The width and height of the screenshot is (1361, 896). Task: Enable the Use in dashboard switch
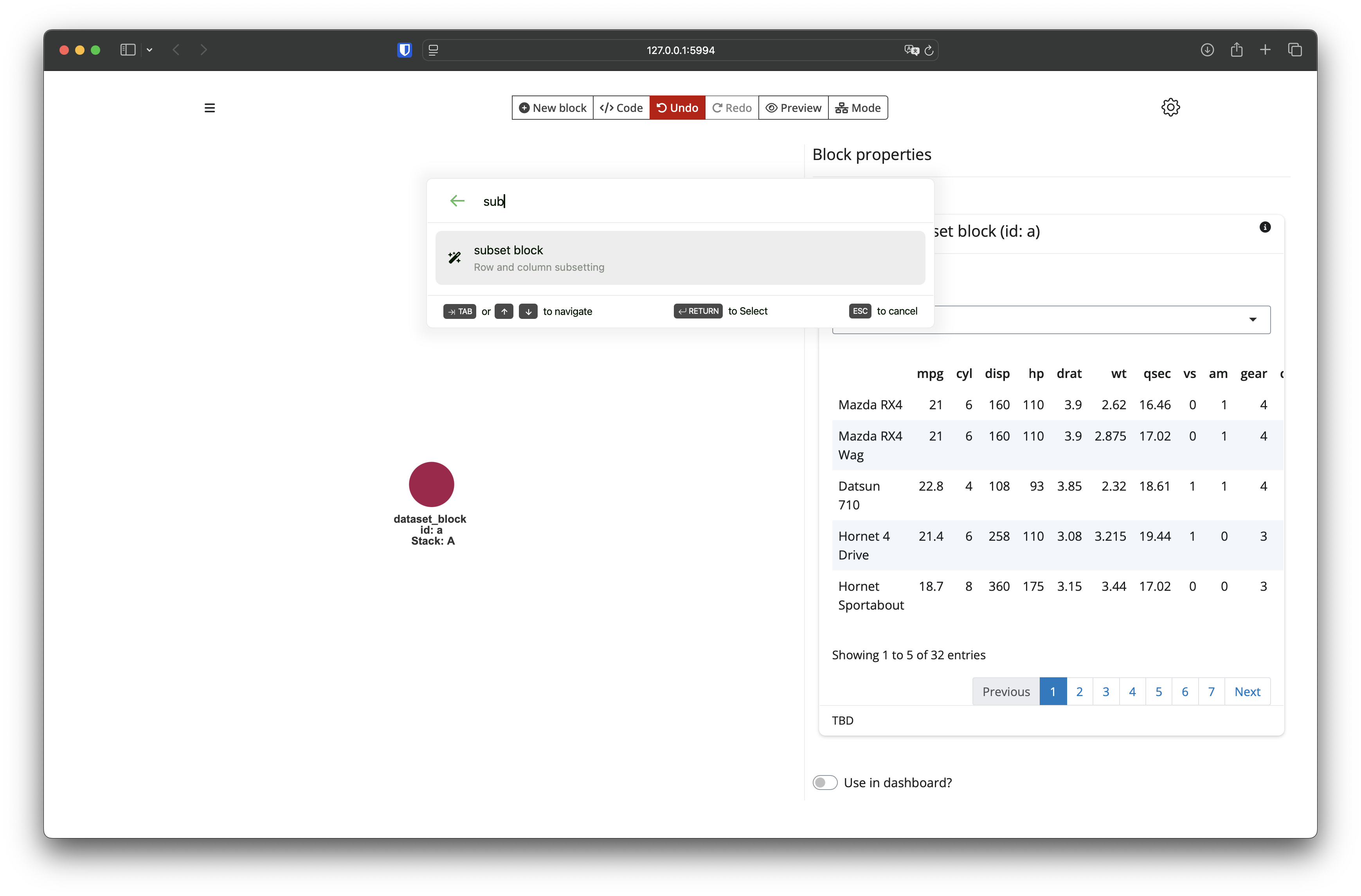coord(825,782)
